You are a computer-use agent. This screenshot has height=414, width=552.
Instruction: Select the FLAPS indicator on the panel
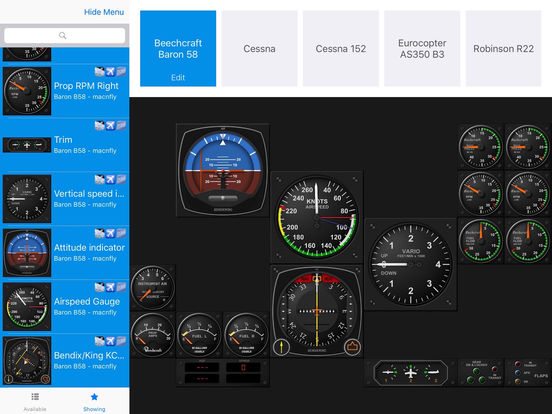tap(528, 372)
